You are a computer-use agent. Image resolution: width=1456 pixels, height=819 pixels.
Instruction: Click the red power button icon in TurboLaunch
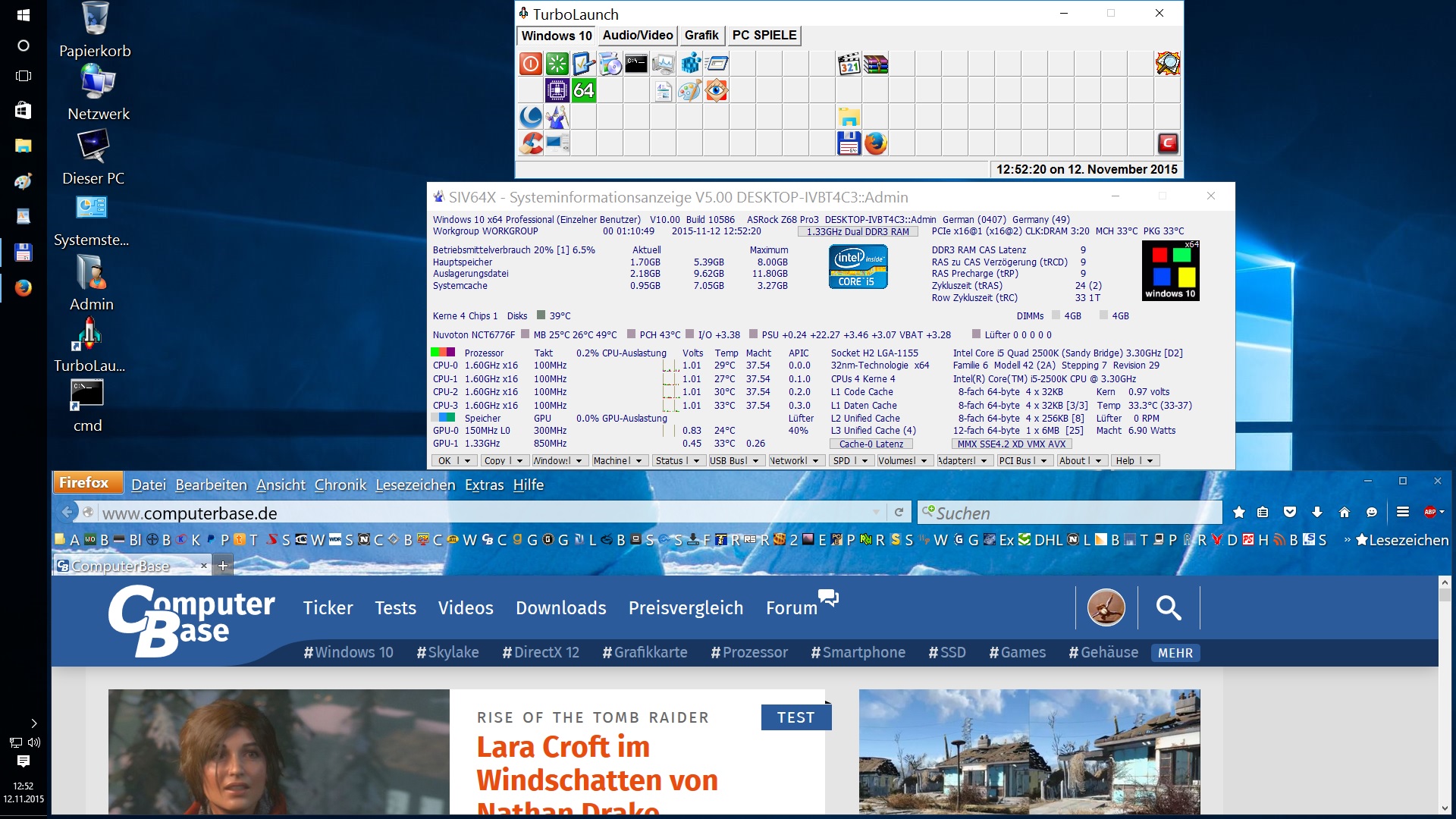(531, 64)
